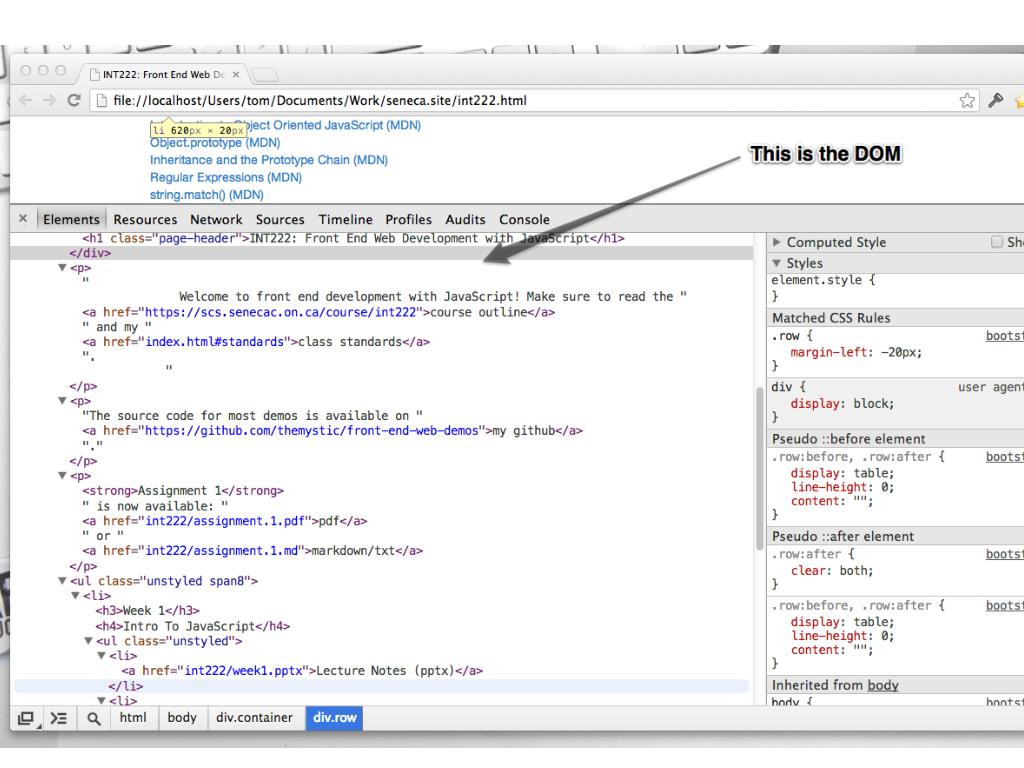Click the Regular Expressions (MDN) link
Viewport: 1024px width, 768px height.
[226, 177]
